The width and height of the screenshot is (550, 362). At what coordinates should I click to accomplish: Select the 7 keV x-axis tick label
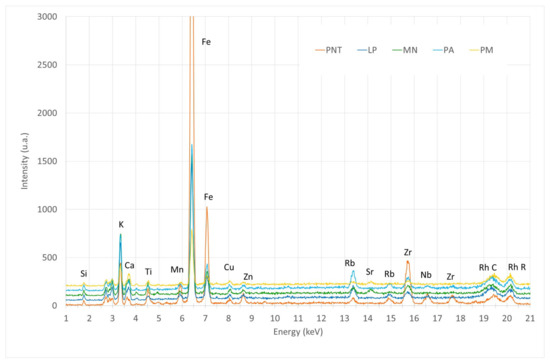[x=205, y=318]
